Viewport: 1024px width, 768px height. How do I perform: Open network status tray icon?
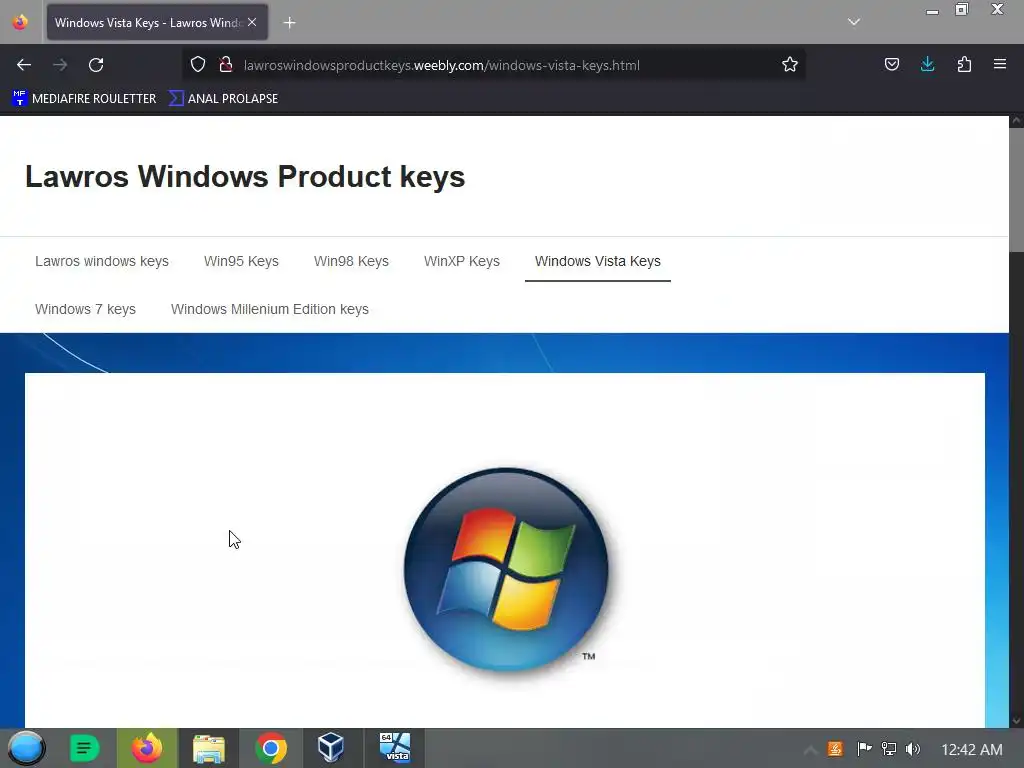point(889,749)
